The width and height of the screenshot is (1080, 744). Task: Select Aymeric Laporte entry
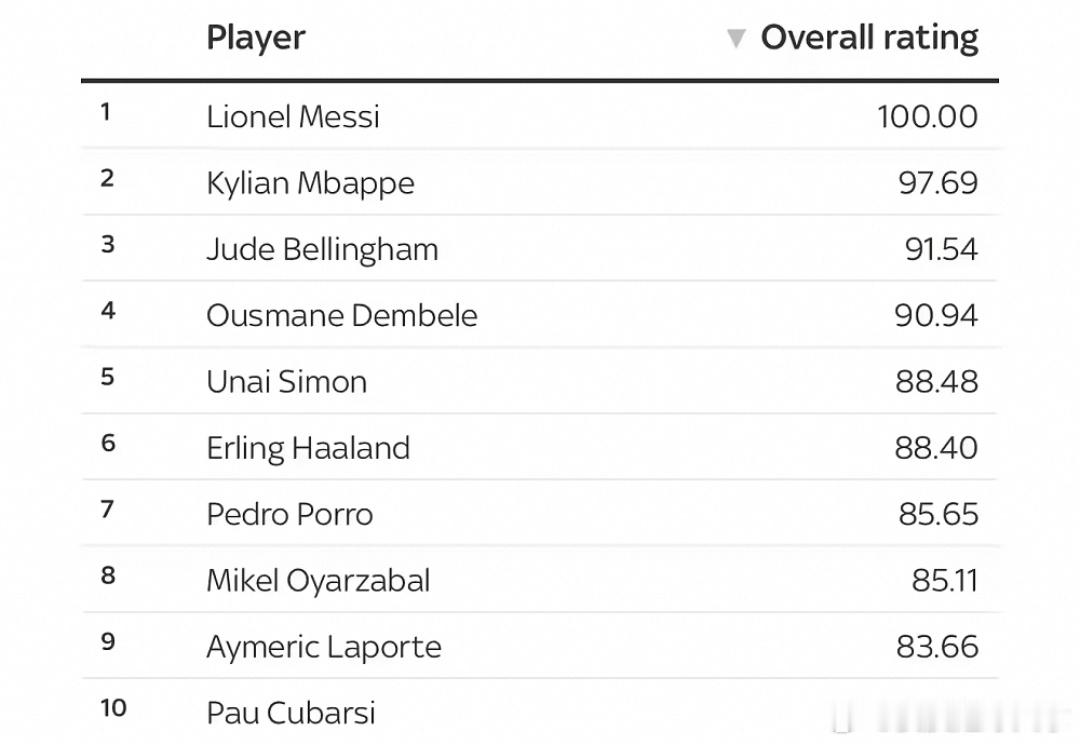(324, 647)
